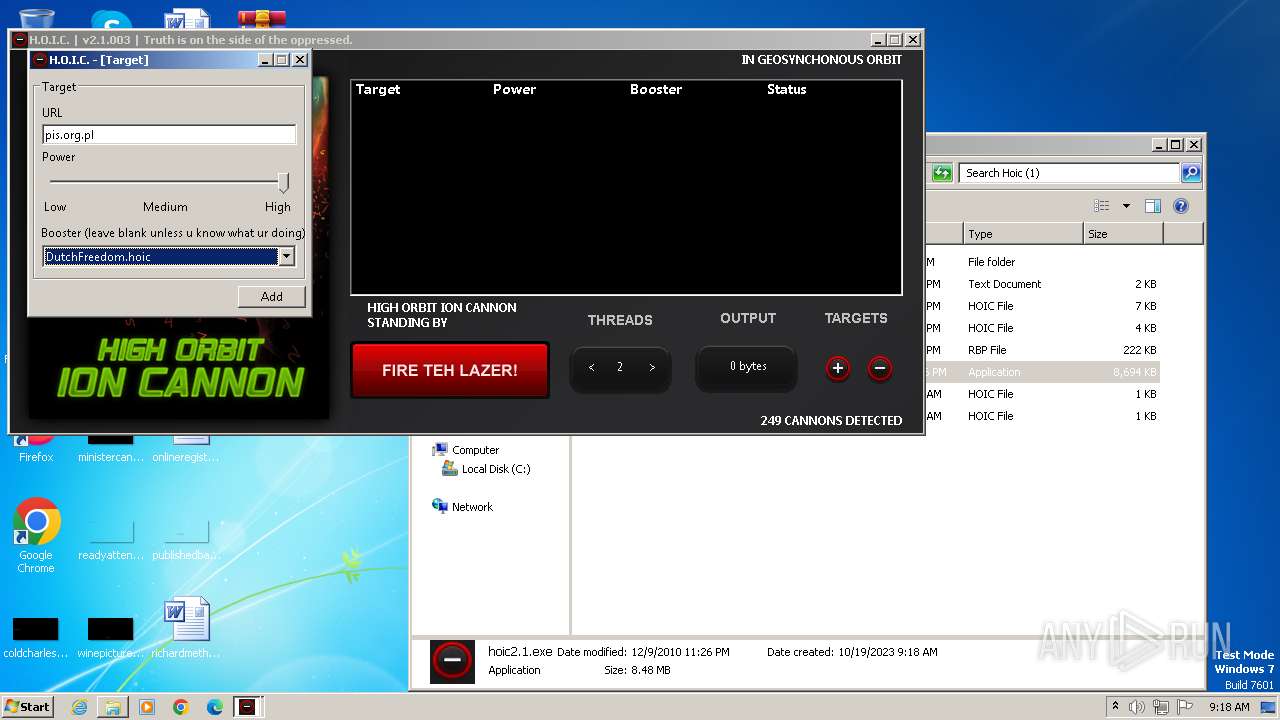1280x720 pixels.
Task: Sort by the Type column header
Action: click(x=1023, y=234)
